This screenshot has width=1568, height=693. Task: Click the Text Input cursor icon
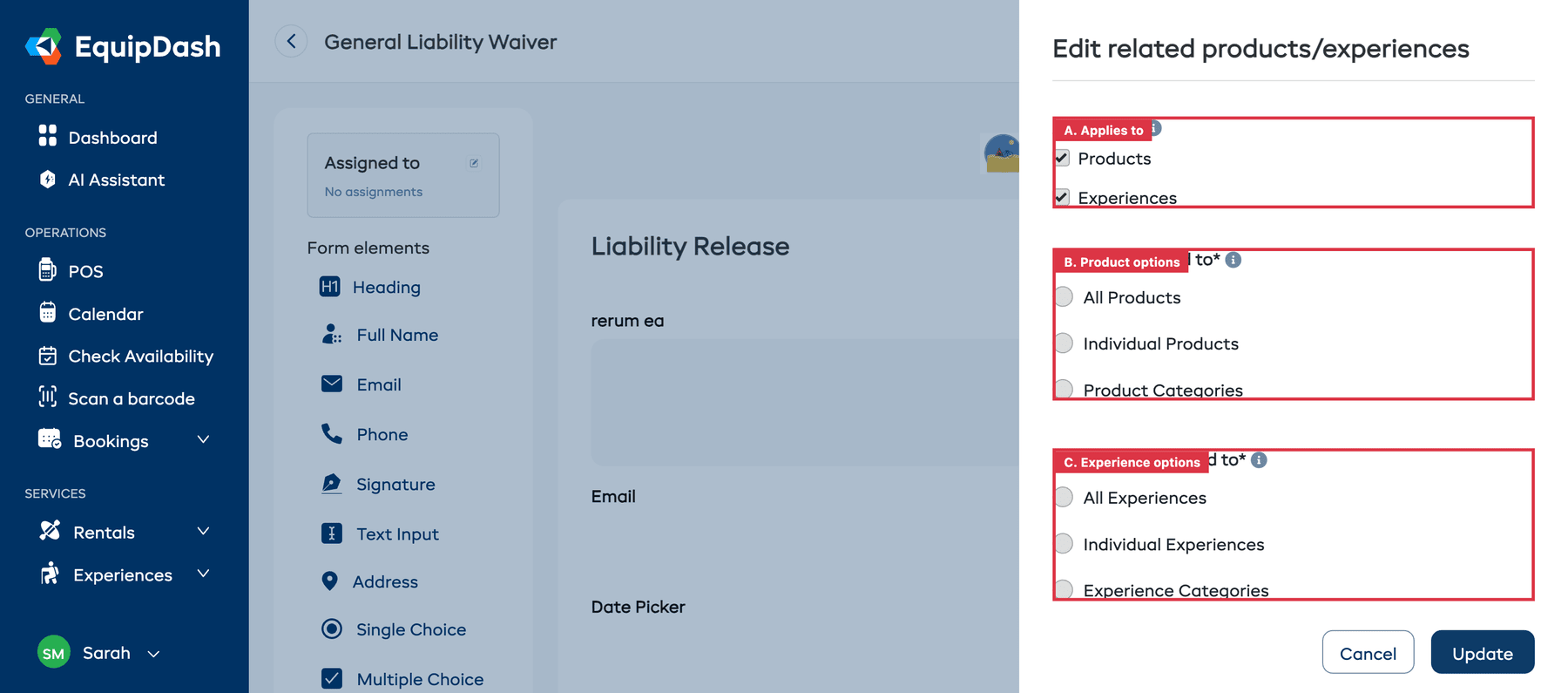click(x=331, y=533)
